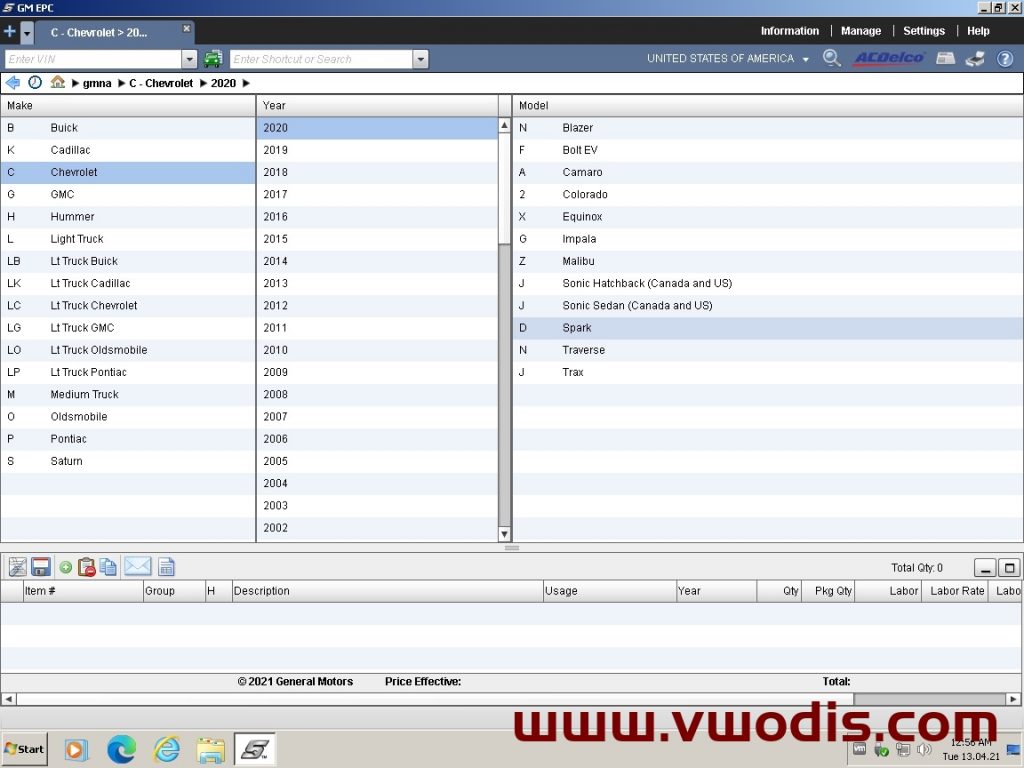
Task: Click clipboard delete icon
Action: 86,567
